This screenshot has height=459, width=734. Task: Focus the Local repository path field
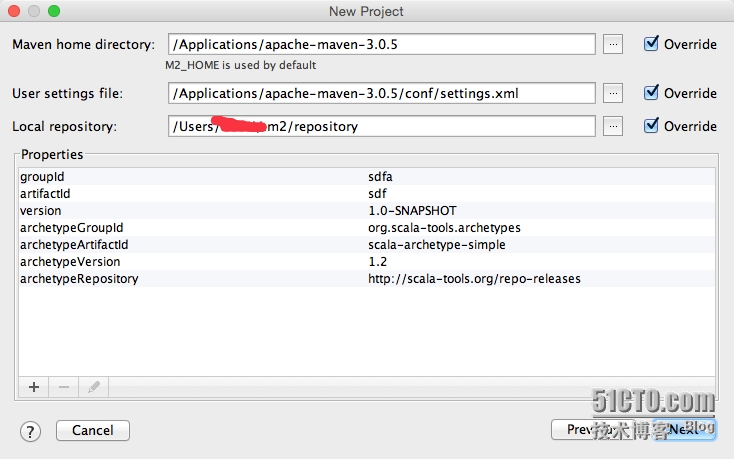coord(382,126)
